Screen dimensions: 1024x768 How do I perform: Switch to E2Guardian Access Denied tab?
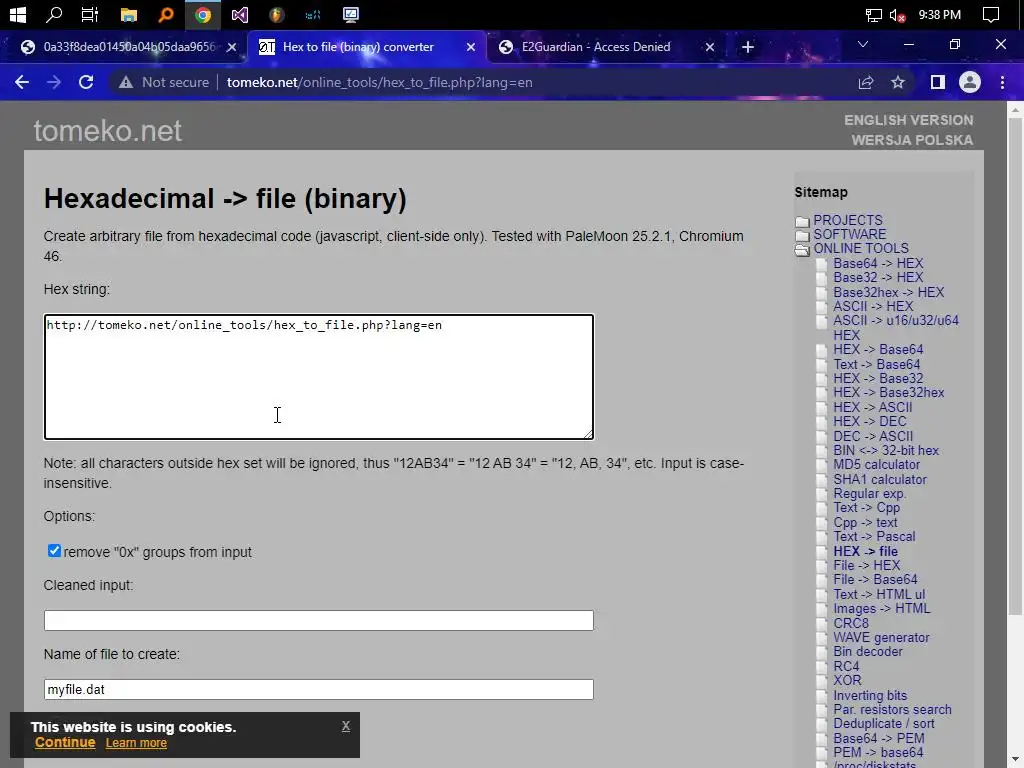point(595,47)
